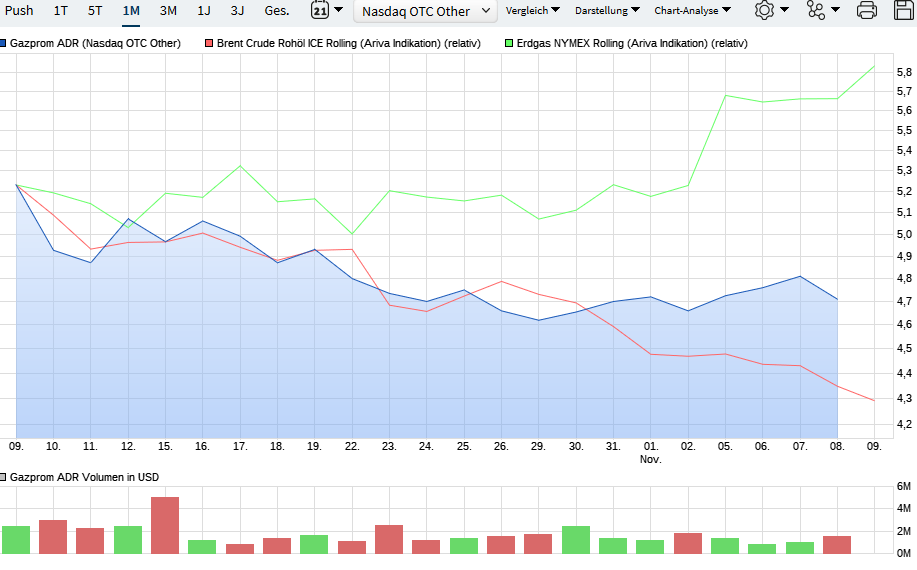Click the y-axis value 4,2

(x=904, y=424)
